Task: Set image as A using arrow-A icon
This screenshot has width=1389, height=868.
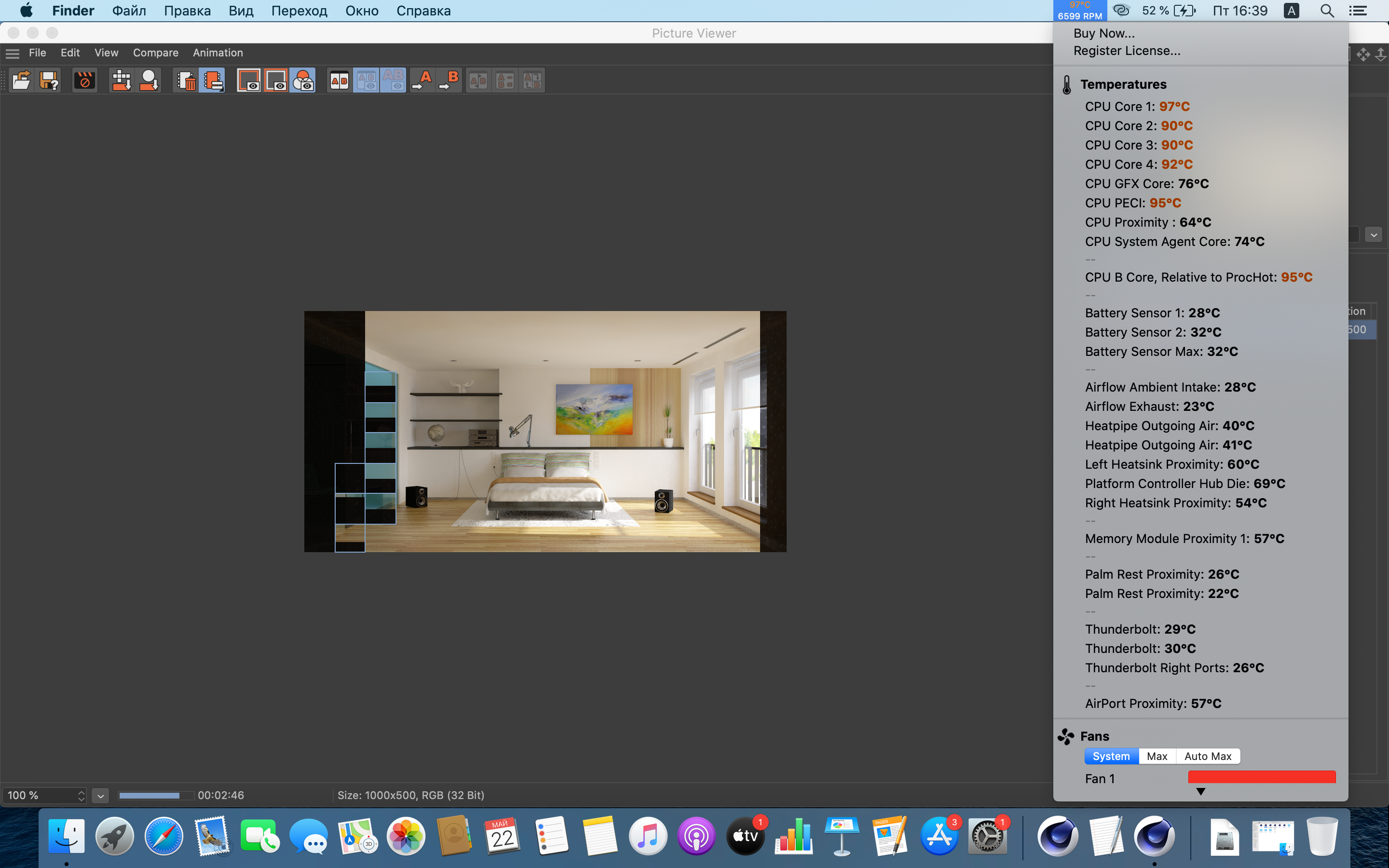Action: (x=422, y=81)
